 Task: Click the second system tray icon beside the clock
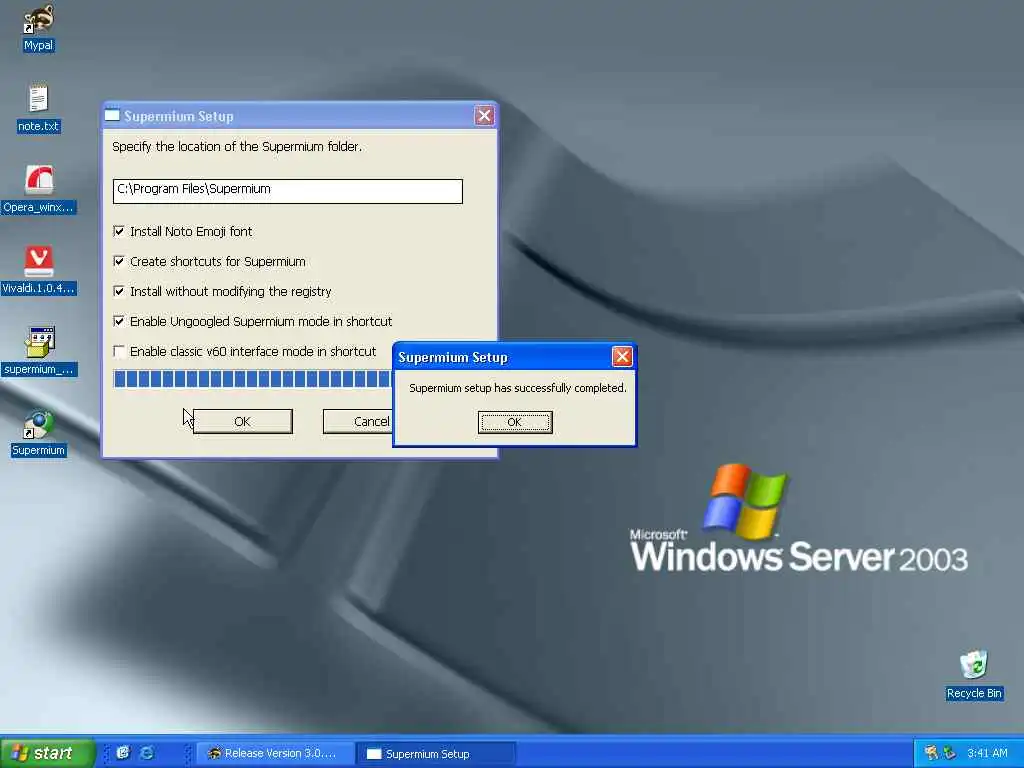point(950,753)
